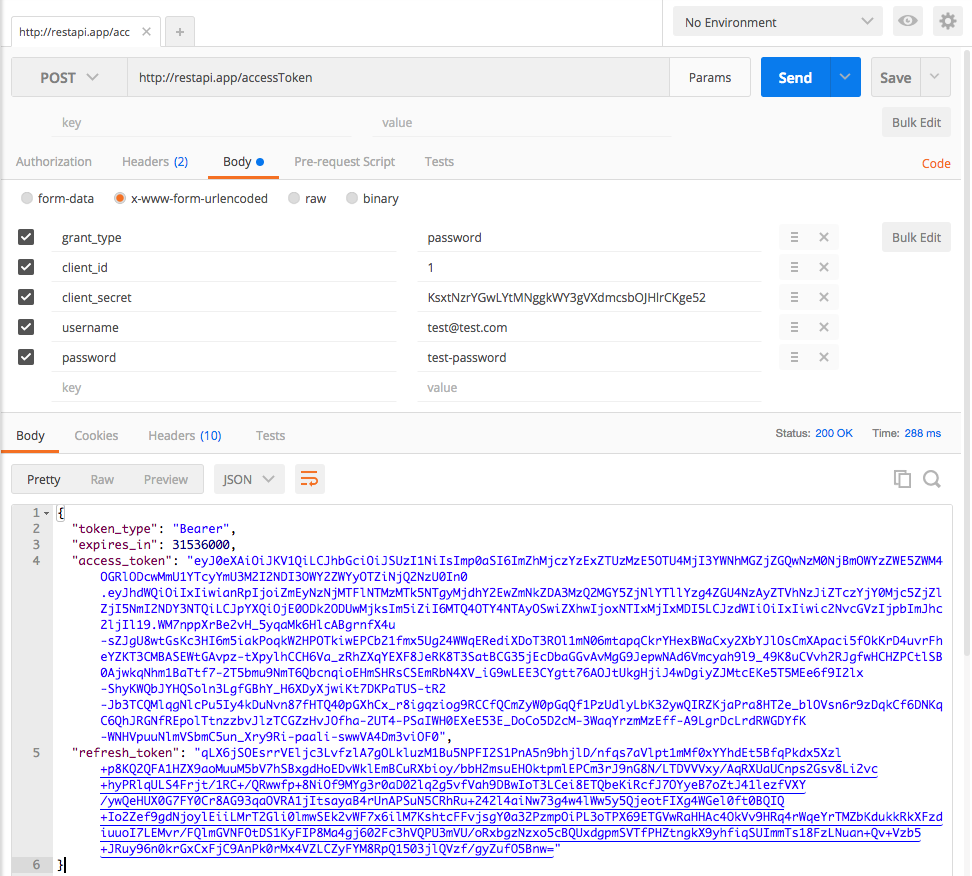Open the Code link
This screenshot has height=876, width=972.
pos(936,164)
